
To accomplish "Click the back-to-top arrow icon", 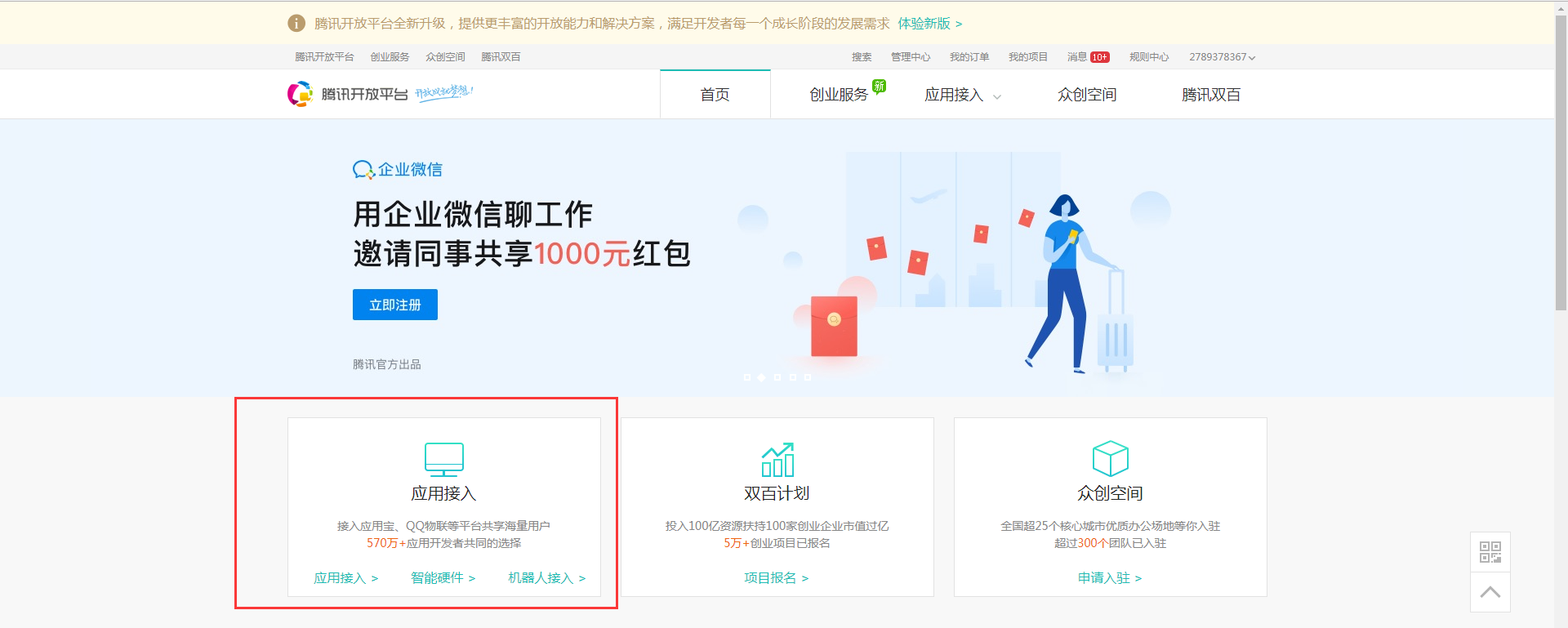I will (1490, 592).
